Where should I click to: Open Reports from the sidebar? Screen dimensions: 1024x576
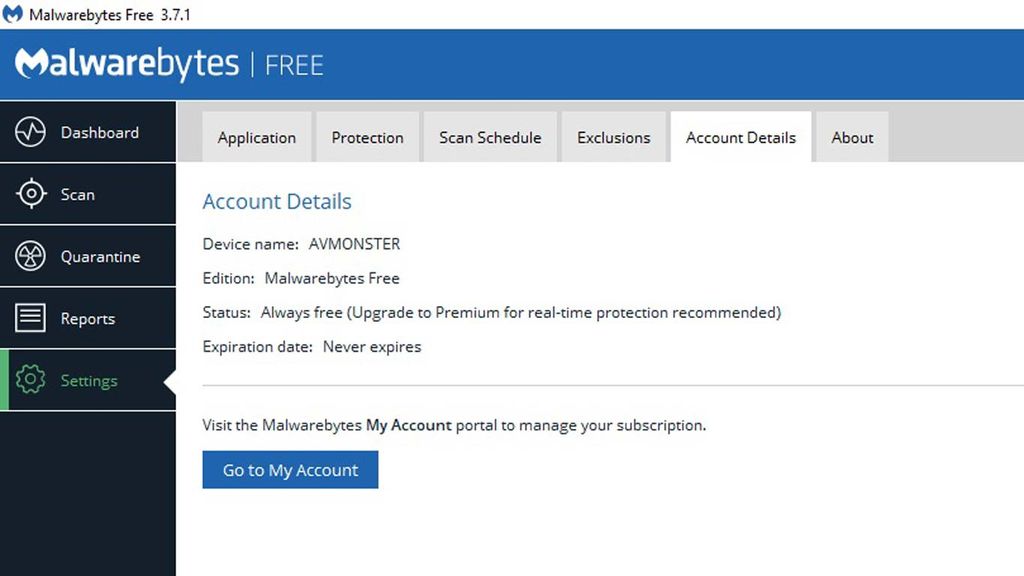(88, 318)
